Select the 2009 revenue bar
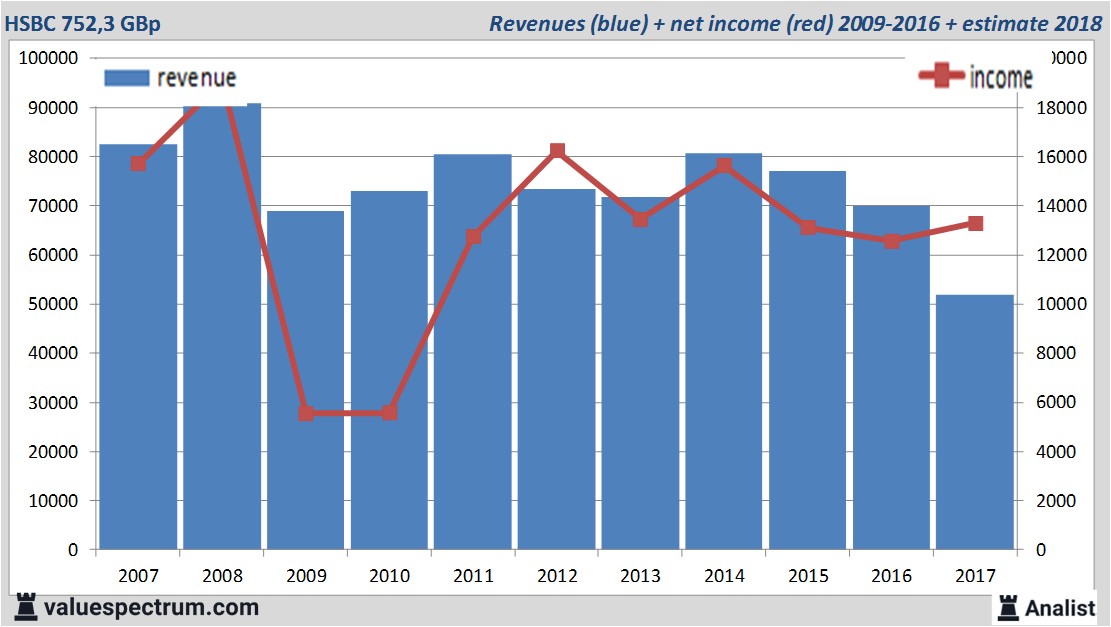The height and width of the screenshot is (627, 1111). (305, 380)
